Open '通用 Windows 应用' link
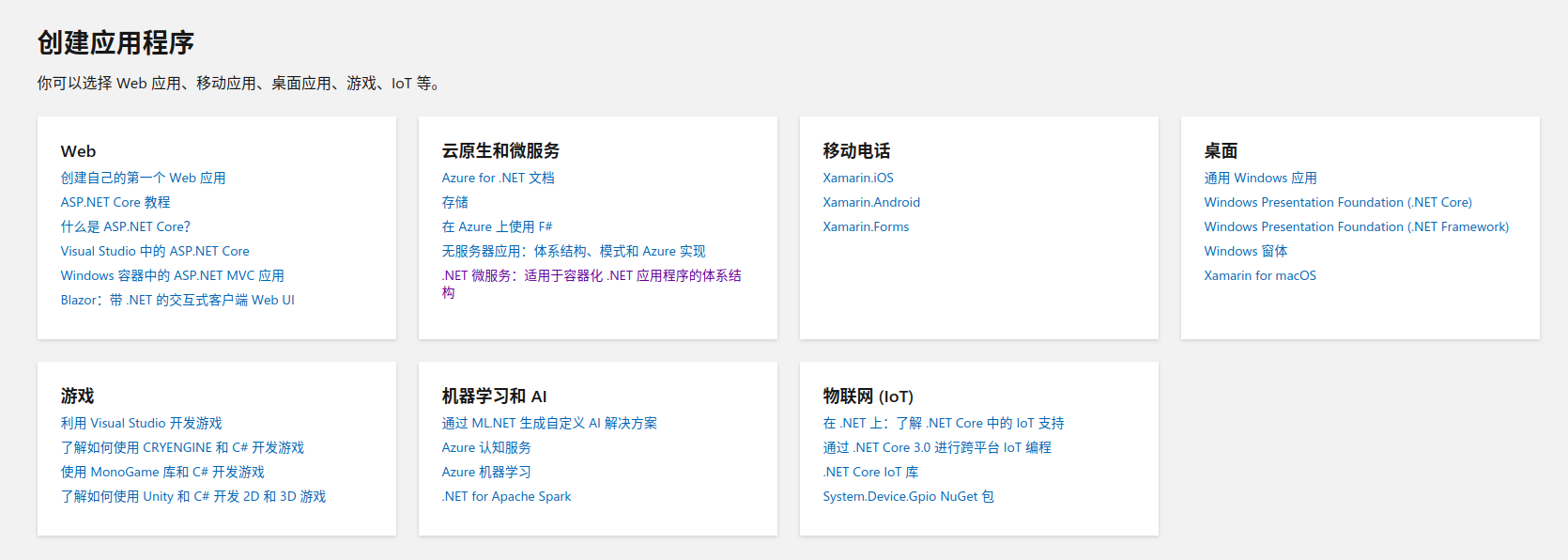This screenshot has height=560, width=1568. (x=1261, y=178)
